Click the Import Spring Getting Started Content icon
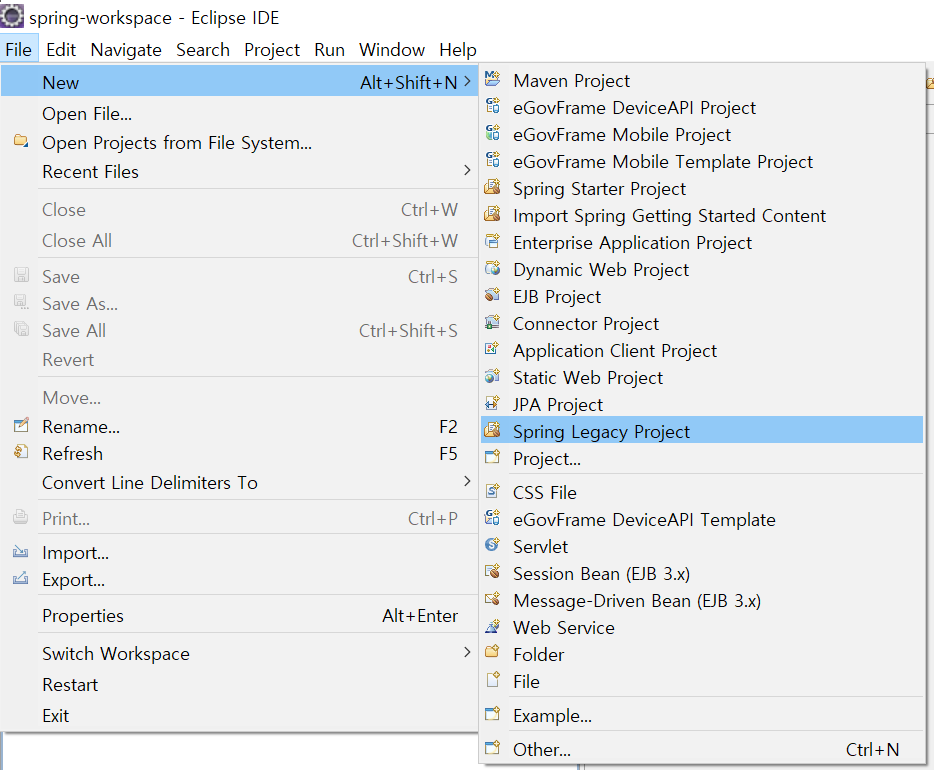This screenshot has width=934, height=770. point(493,214)
